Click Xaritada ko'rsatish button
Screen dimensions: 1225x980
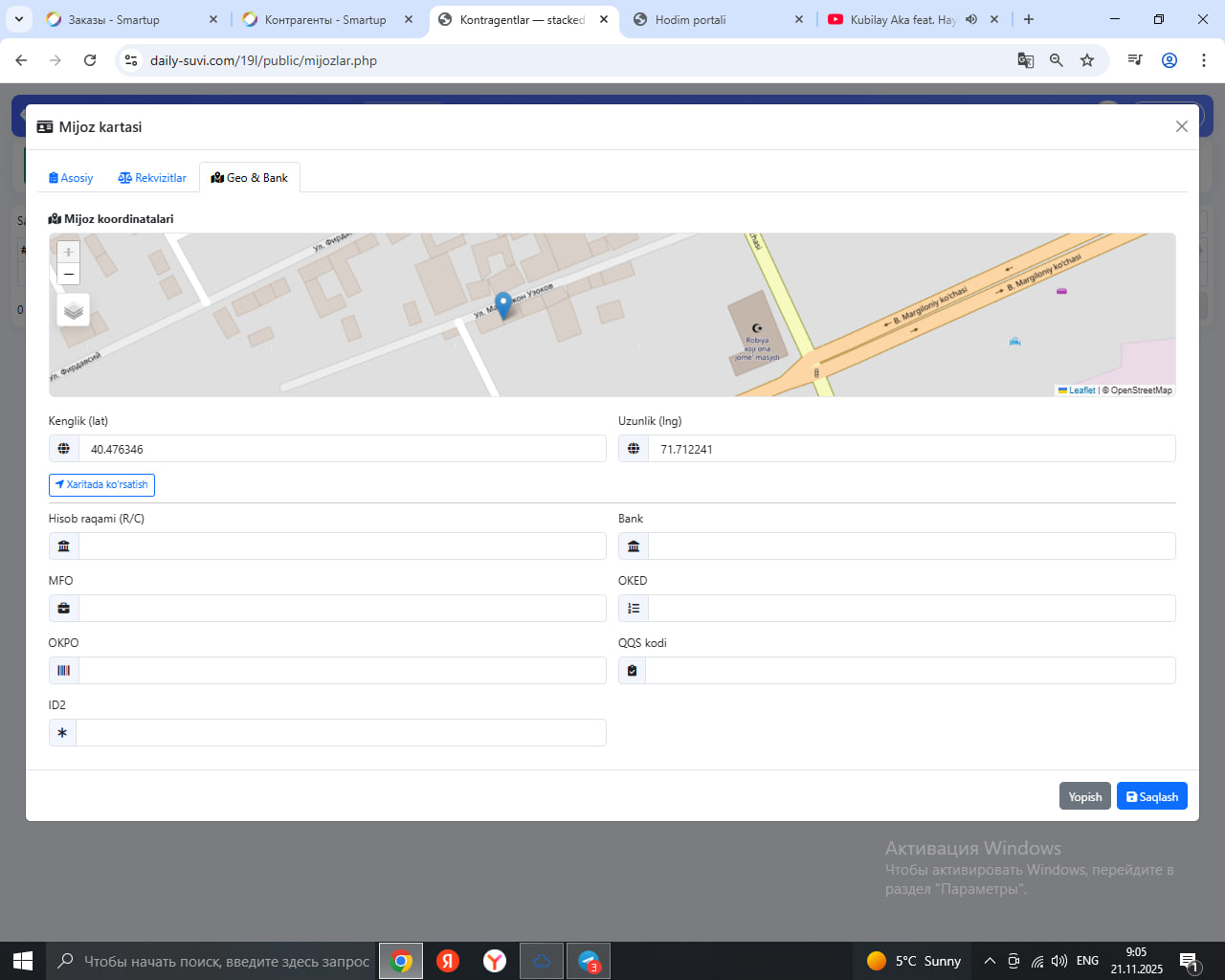click(x=101, y=485)
